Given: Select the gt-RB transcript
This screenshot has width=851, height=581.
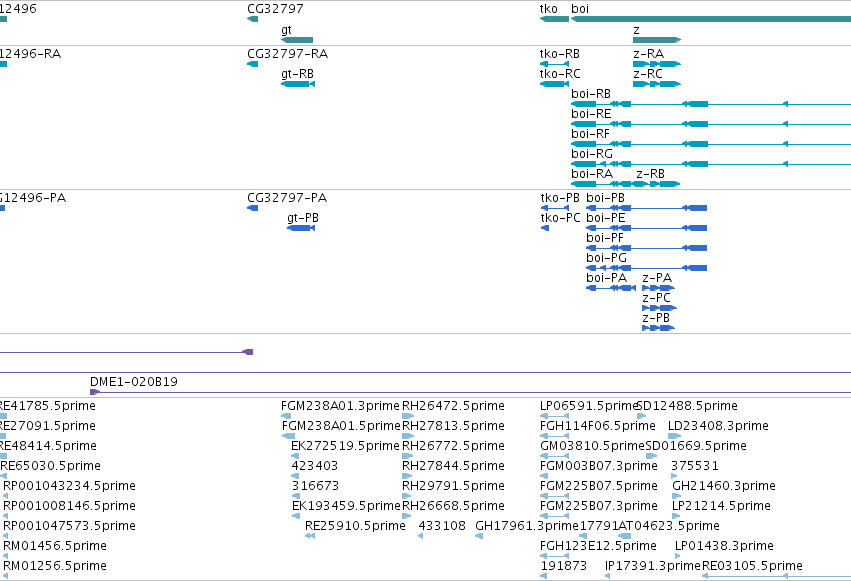Looking at the screenshot, I should coord(298,84).
